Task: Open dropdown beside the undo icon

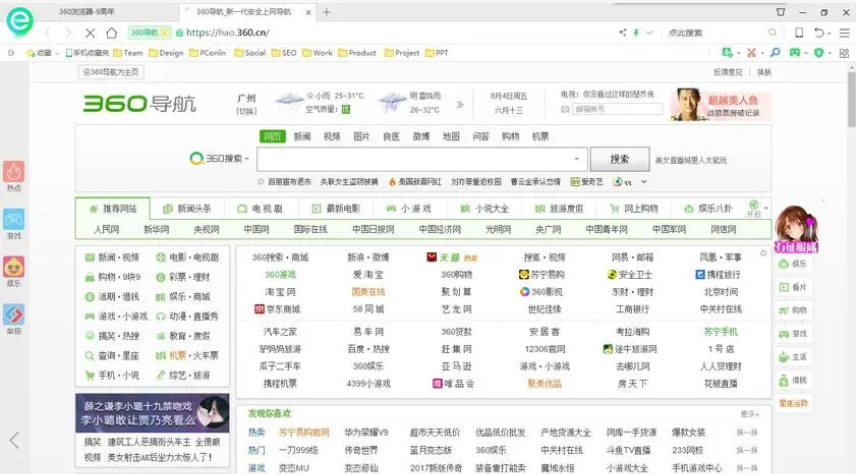Action: (x=829, y=33)
